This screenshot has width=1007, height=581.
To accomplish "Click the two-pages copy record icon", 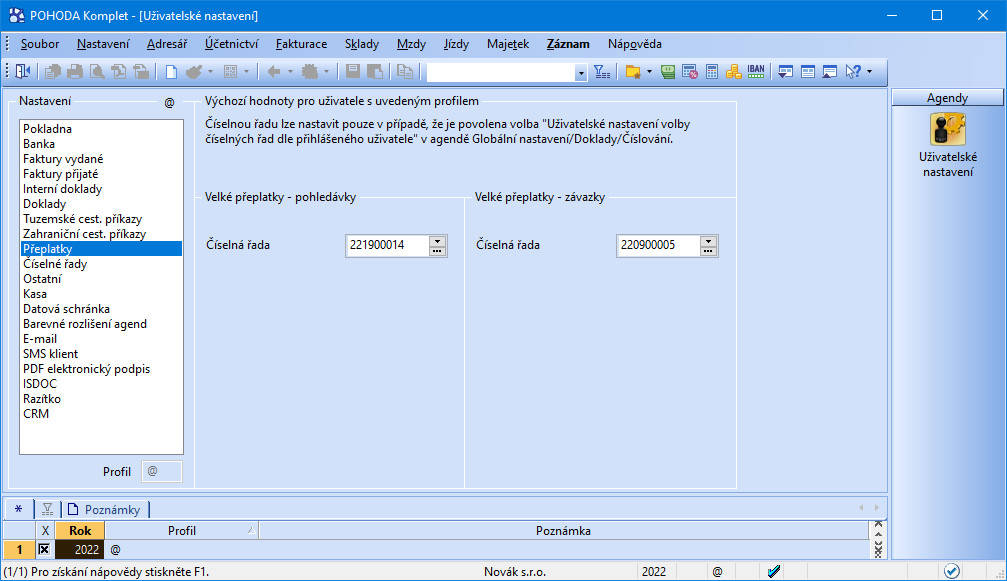I will point(405,71).
